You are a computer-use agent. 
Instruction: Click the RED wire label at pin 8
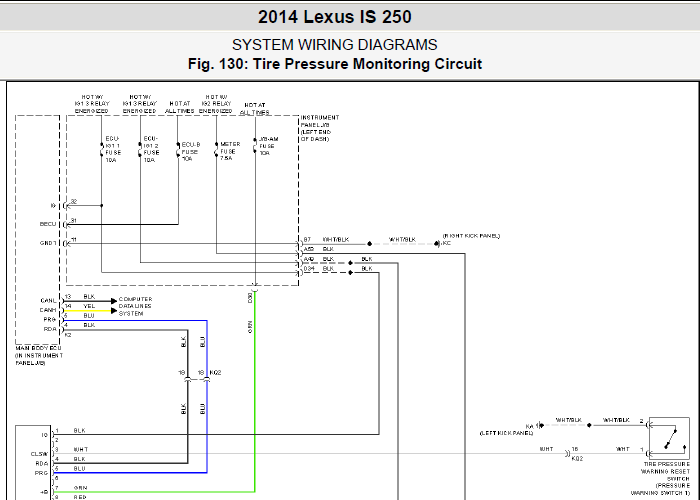[x=80, y=497]
